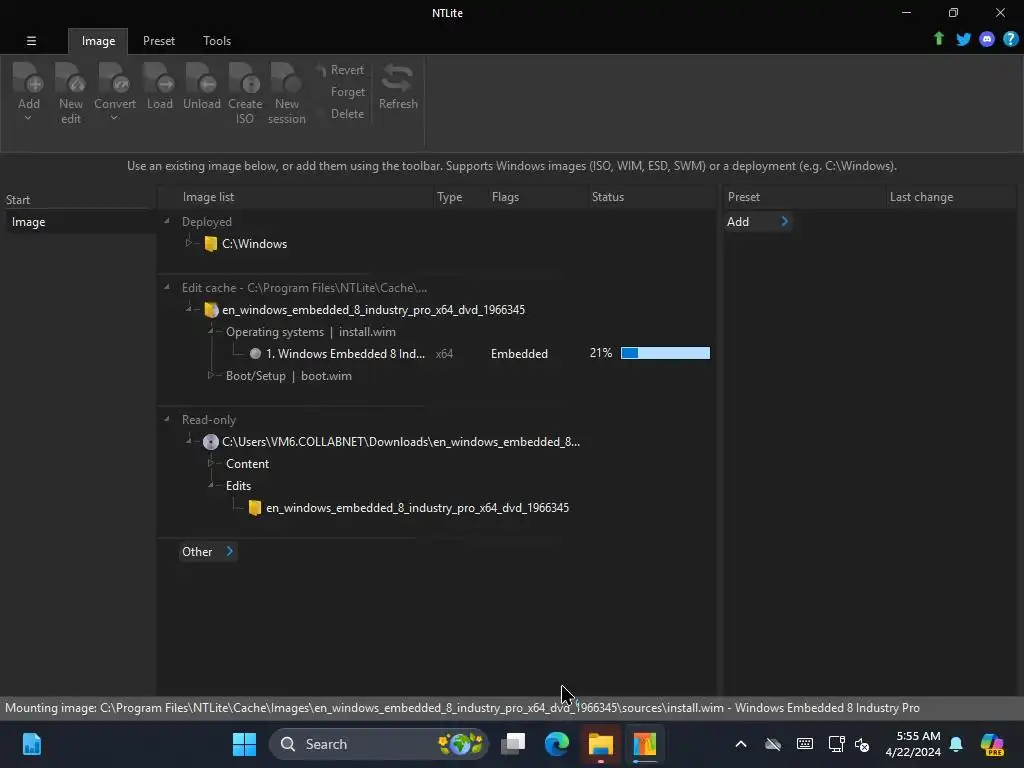The image size is (1024, 768).
Task: Open the Windows Start button
Action: [x=244, y=744]
